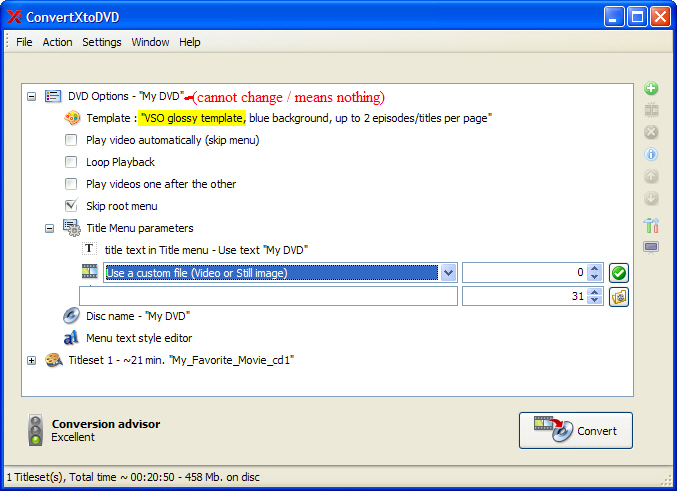677x491 pixels.
Task: Click the DVD Options list icon
Action: 53,96
